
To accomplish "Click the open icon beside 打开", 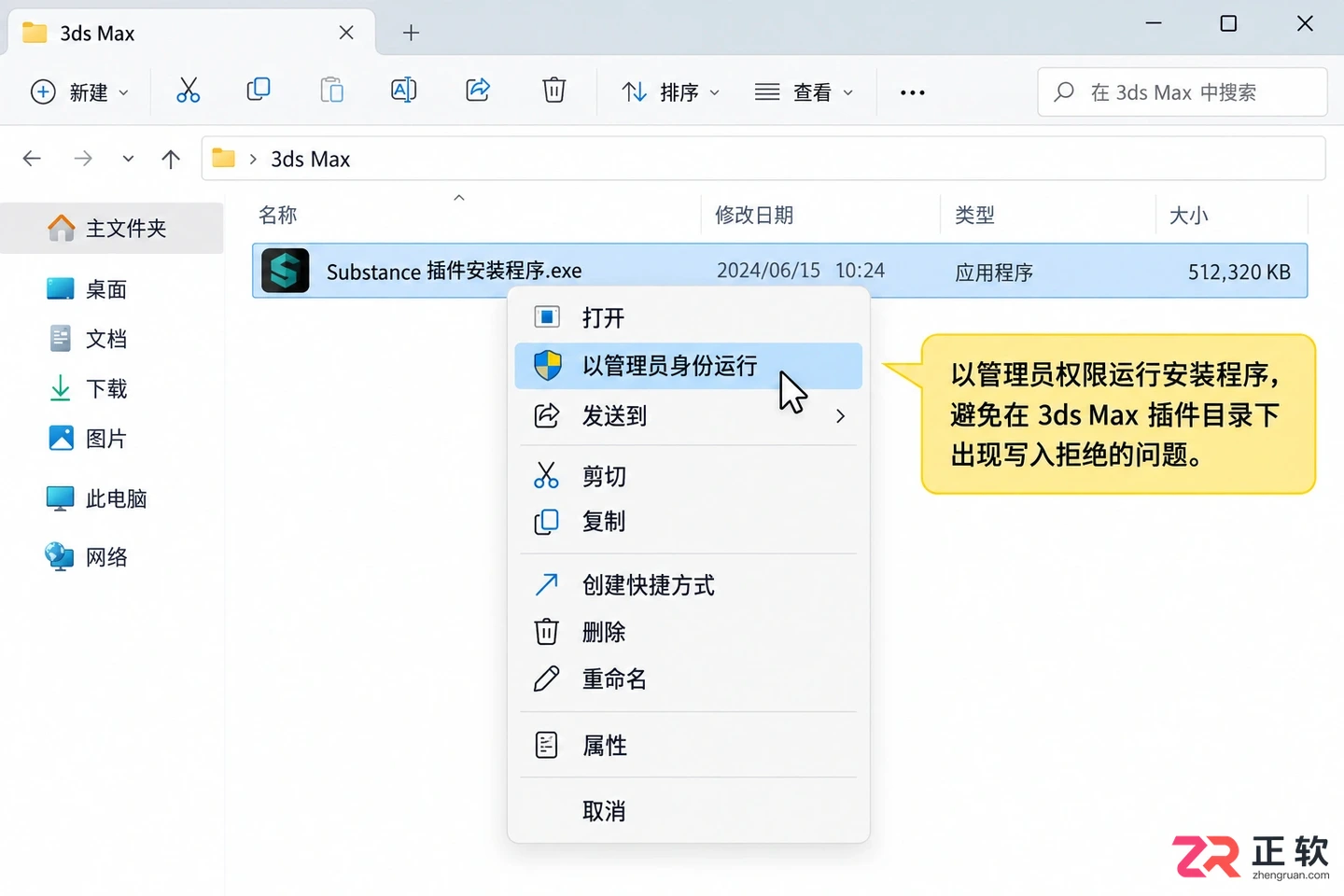I will pos(547,317).
